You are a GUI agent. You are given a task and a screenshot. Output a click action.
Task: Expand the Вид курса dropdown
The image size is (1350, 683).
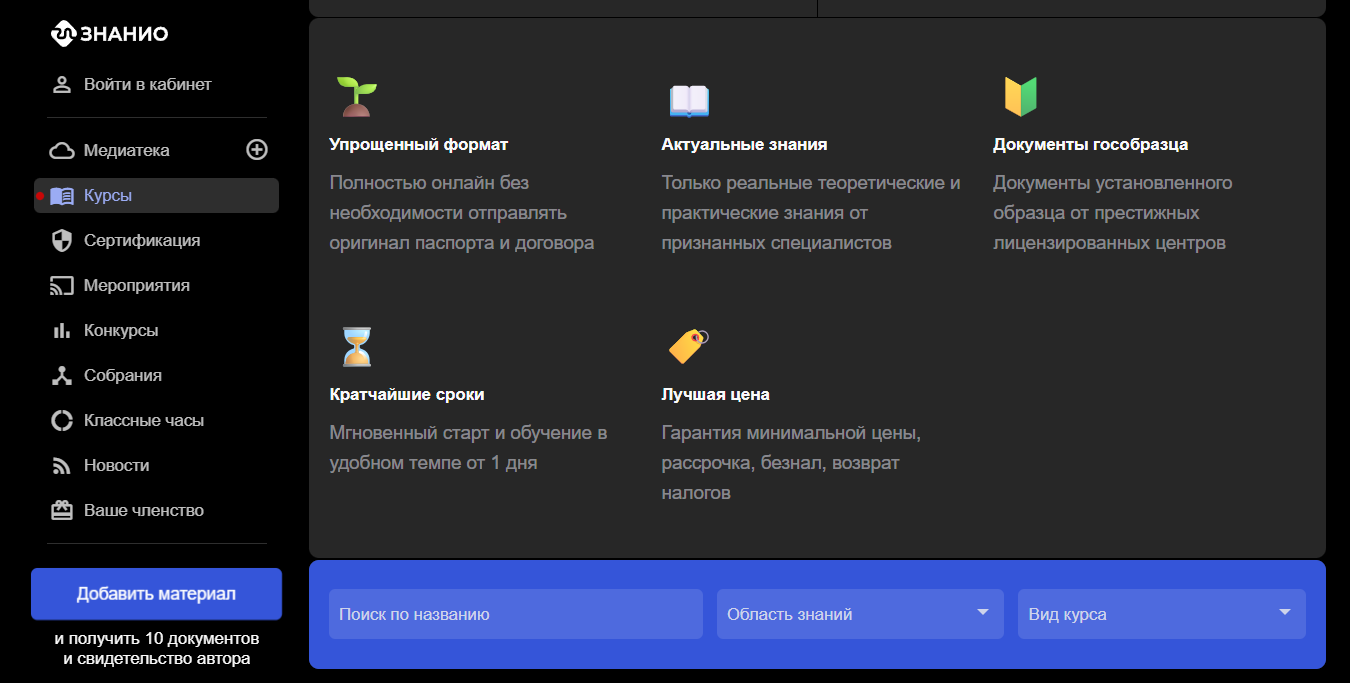(x=1160, y=614)
